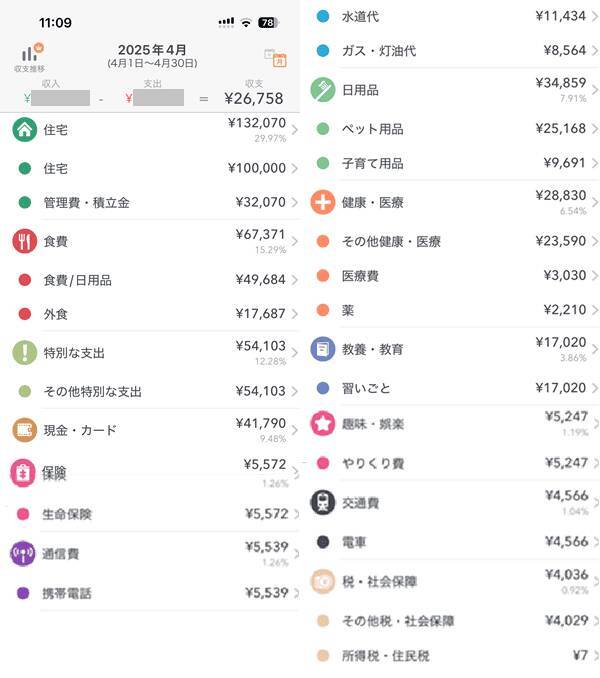Tap the 特別な支出 exclamation icon

pyautogui.click(x=25, y=352)
